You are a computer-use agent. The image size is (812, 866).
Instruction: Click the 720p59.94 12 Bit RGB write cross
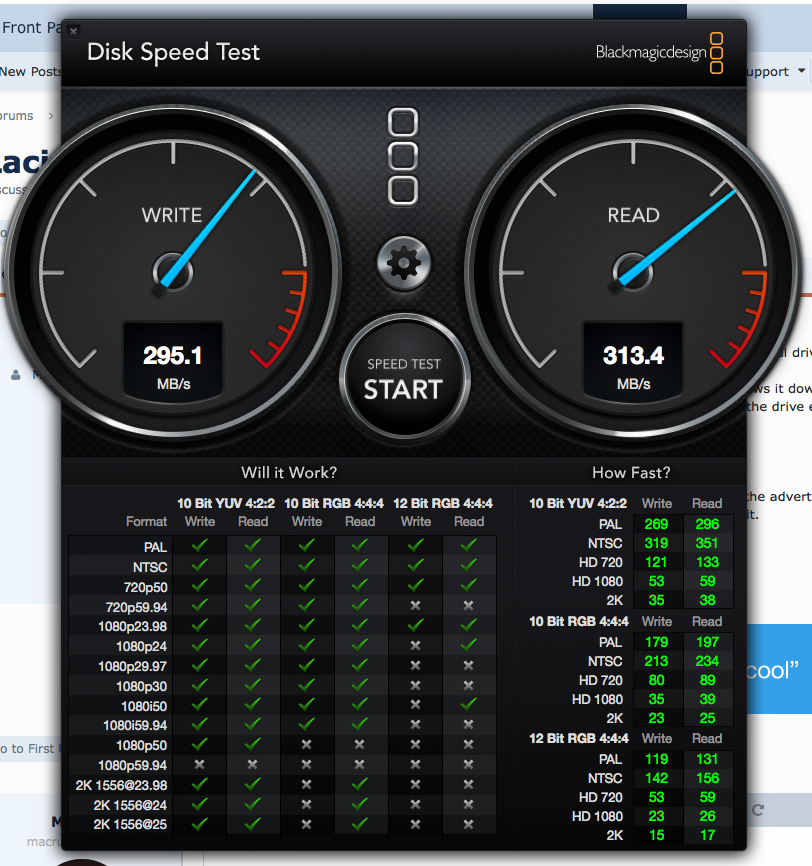tap(415, 605)
